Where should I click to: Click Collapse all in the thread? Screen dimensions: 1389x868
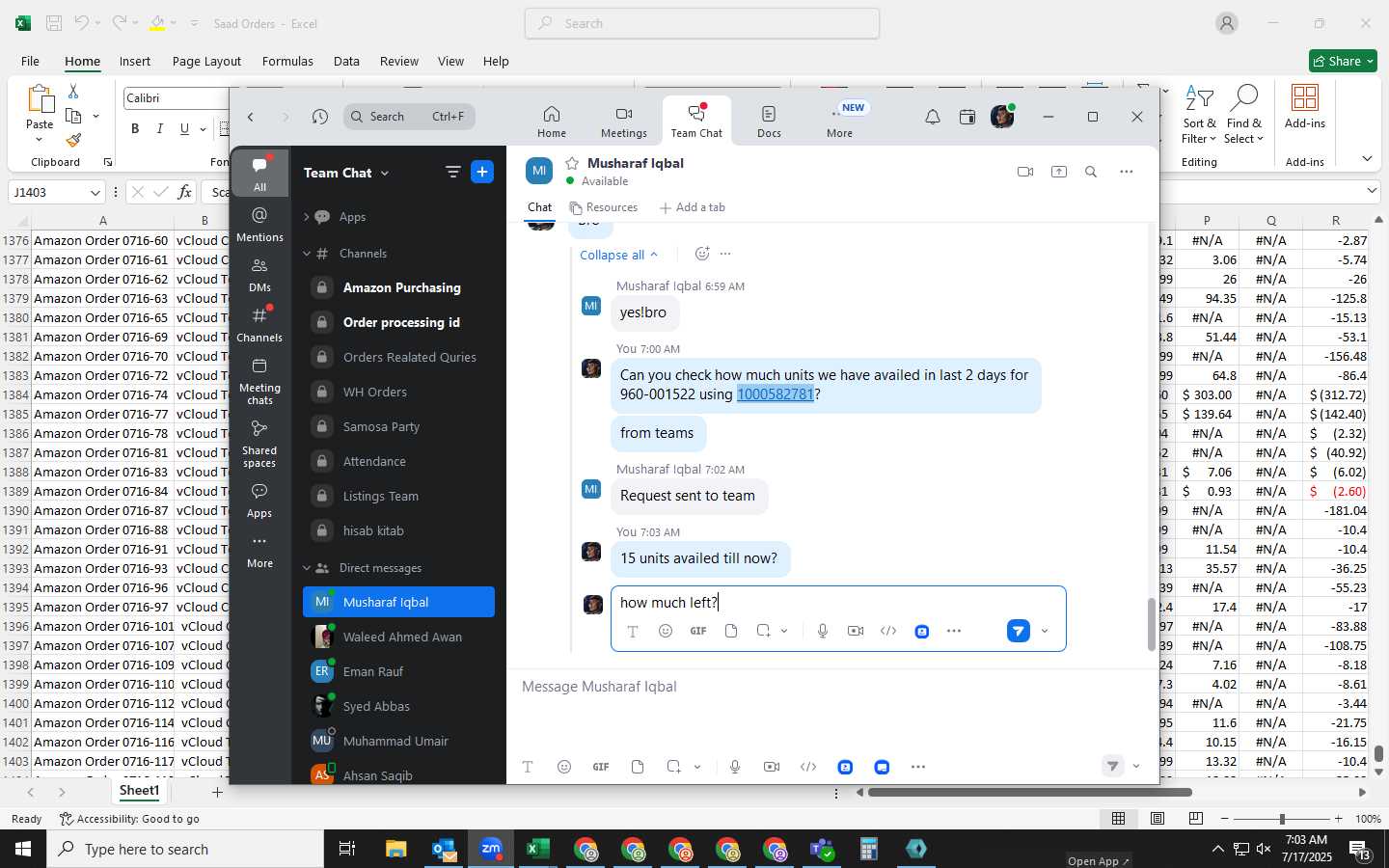619,255
